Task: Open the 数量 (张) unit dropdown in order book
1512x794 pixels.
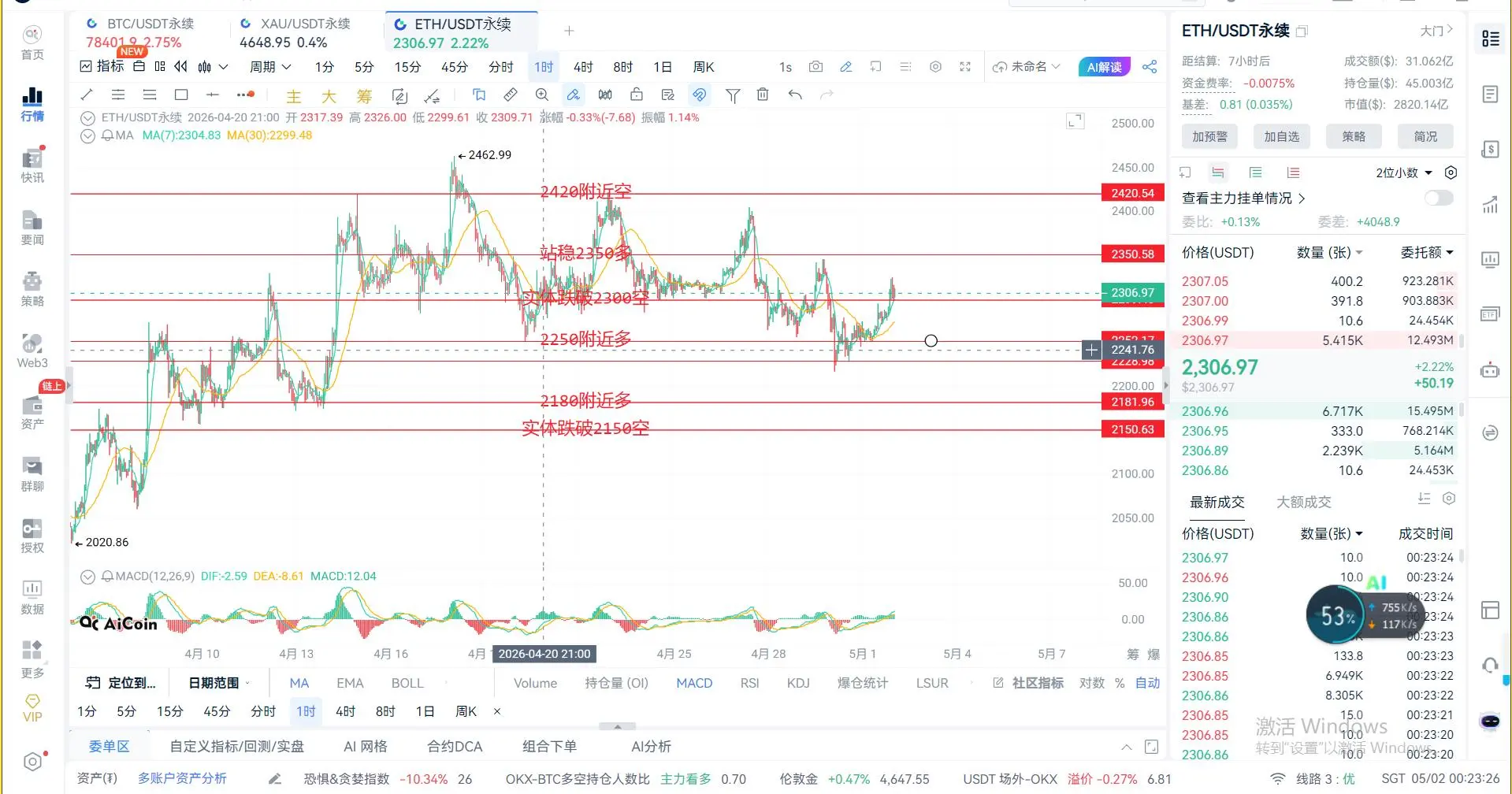Action: [1330, 252]
